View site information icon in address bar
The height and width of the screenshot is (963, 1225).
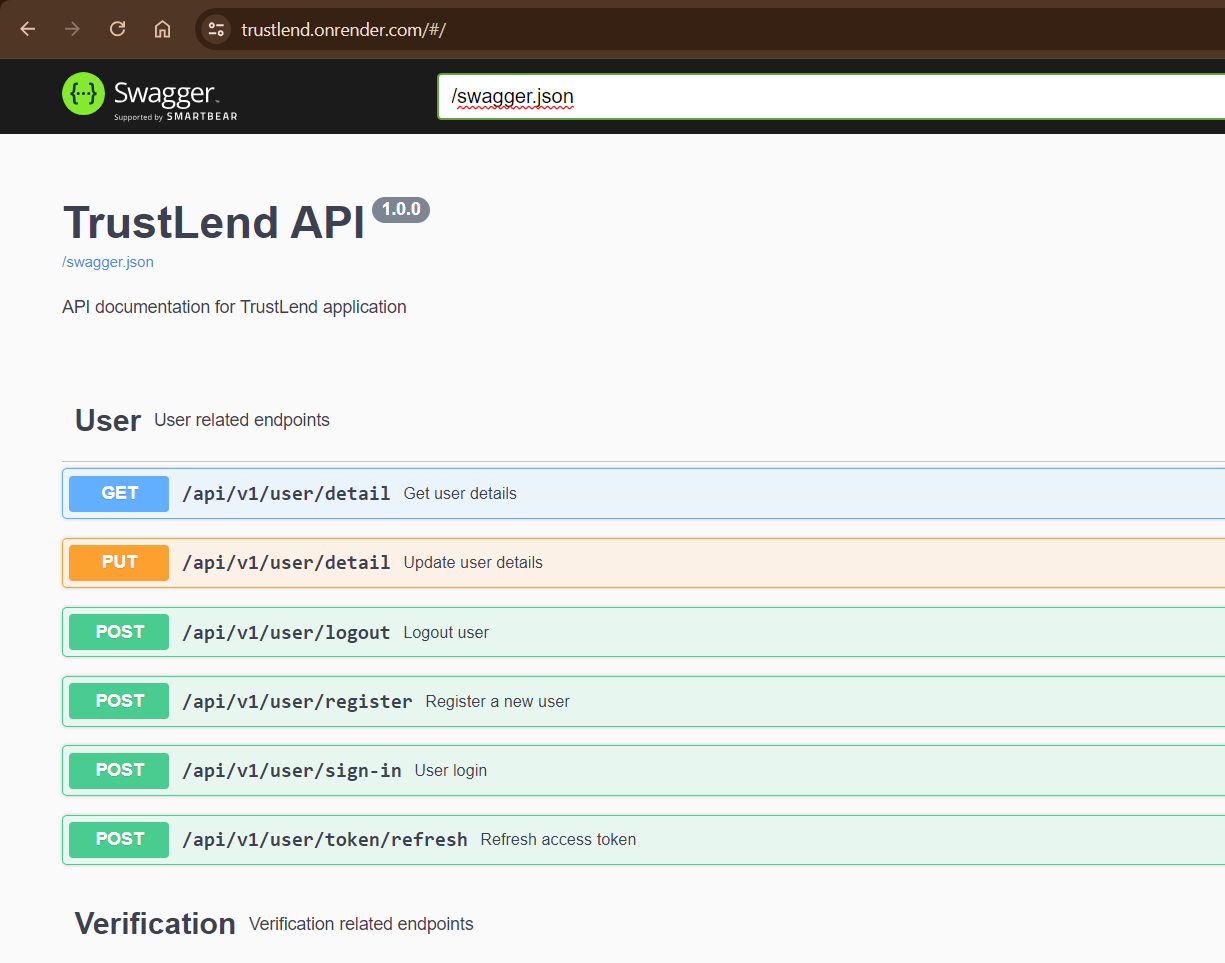pos(216,29)
